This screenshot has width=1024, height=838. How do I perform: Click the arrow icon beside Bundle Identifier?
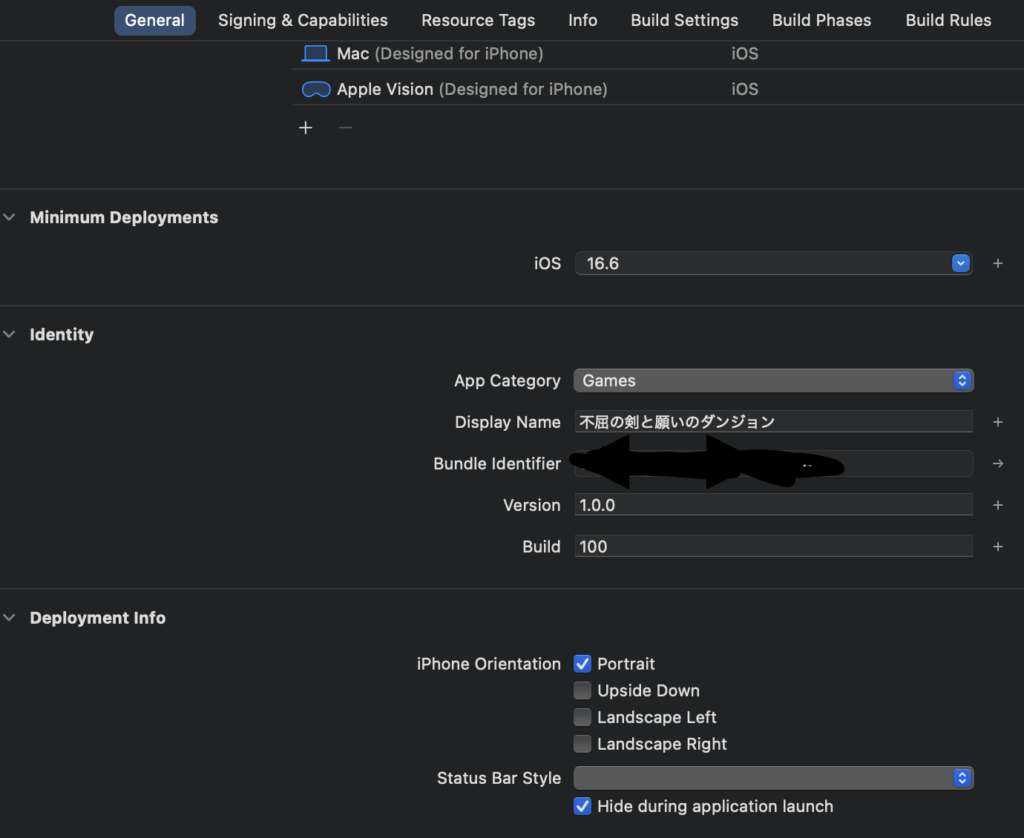(x=997, y=464)
